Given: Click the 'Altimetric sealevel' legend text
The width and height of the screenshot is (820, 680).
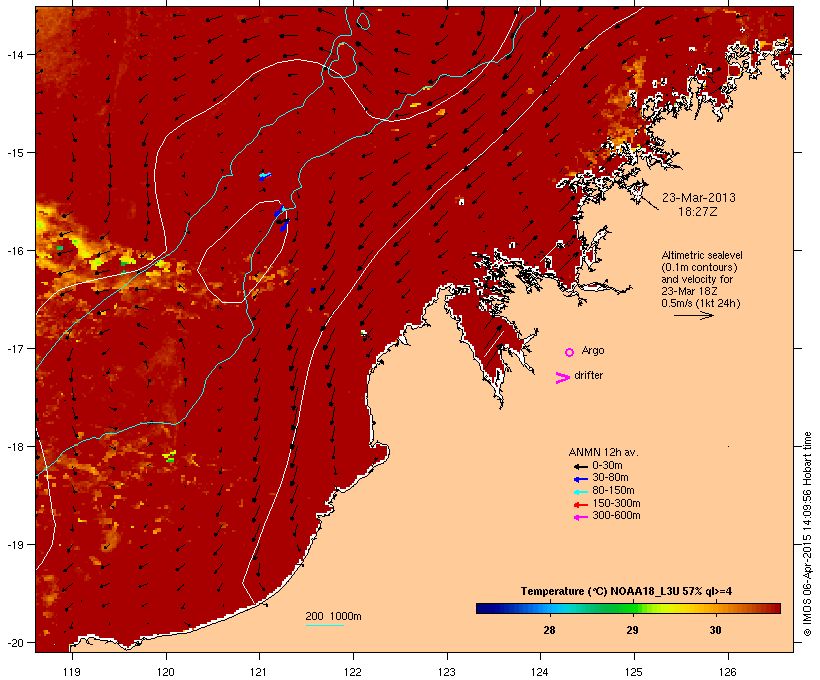Looking at the screenshot, I should coord(702,255).
